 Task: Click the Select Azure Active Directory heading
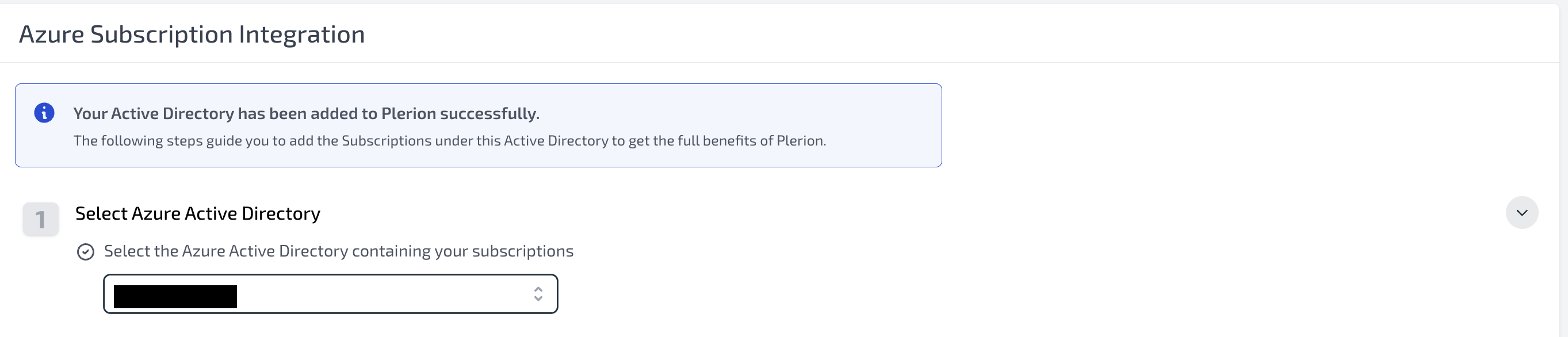pyautogui.click(x=197, y=213)
